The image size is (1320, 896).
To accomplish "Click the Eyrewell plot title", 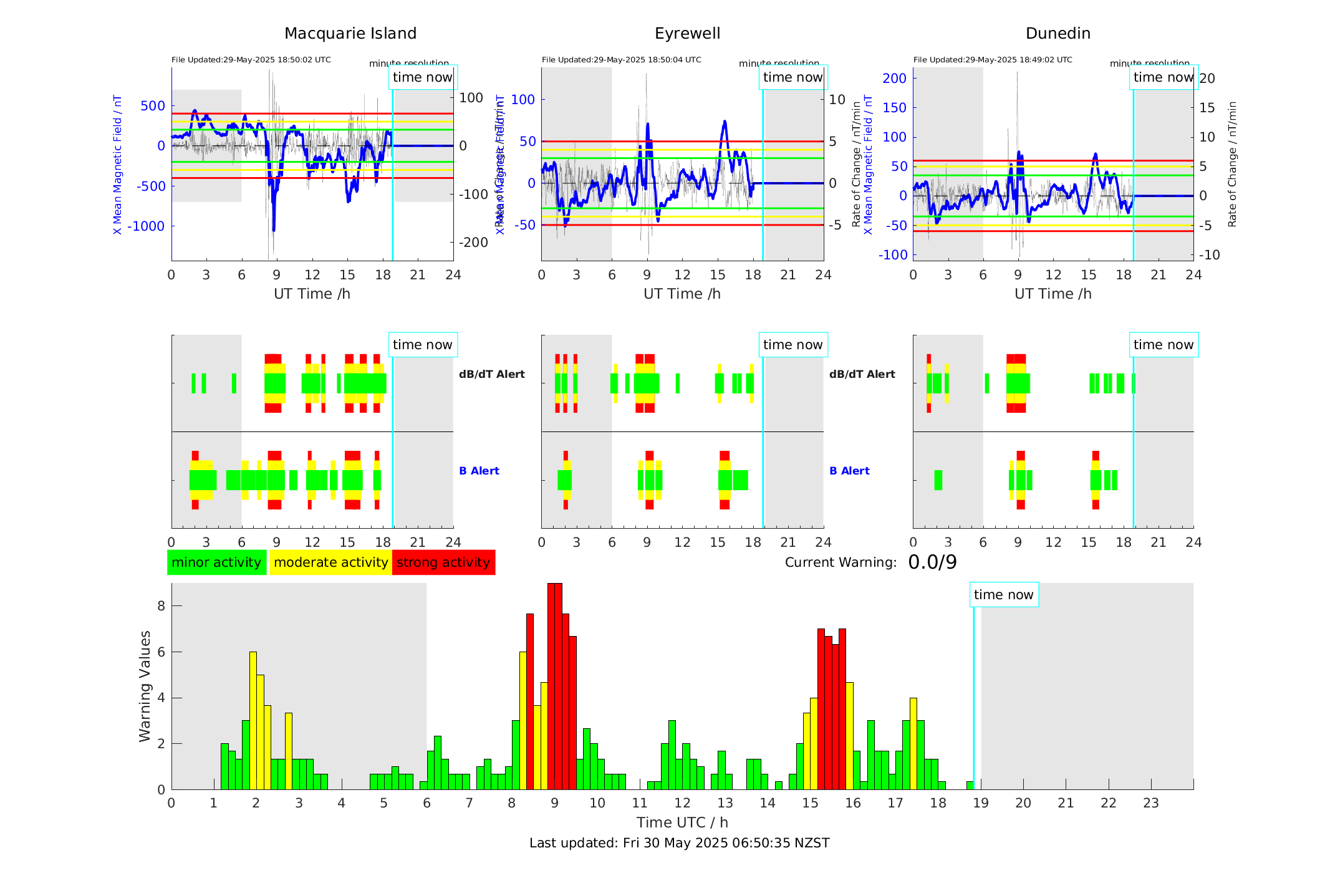I will [x=687, y=34].
